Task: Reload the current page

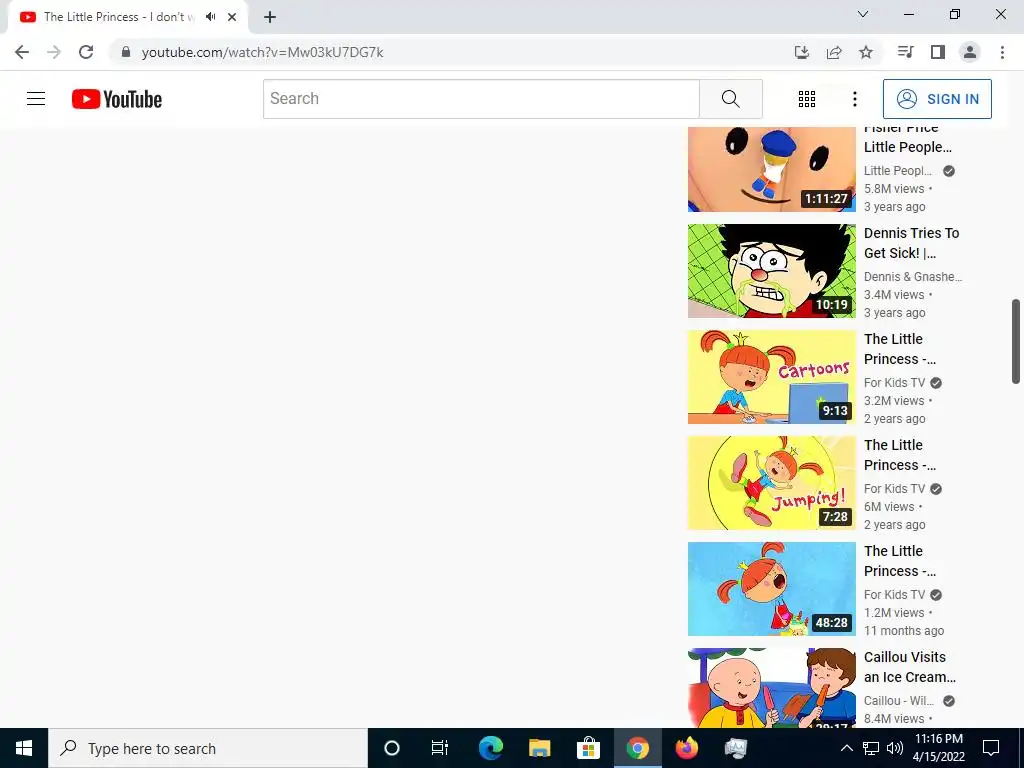Action: 86,52
